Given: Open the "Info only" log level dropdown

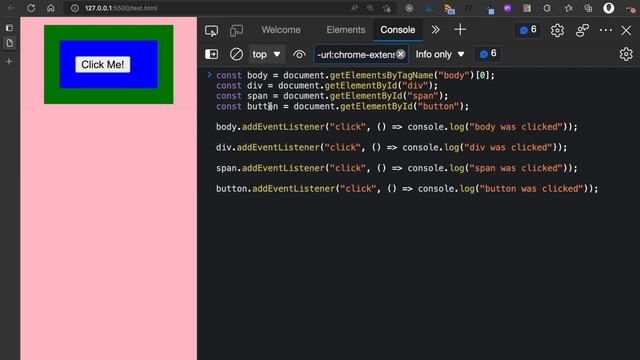Looking at the screenshot, I should (440, 54).
